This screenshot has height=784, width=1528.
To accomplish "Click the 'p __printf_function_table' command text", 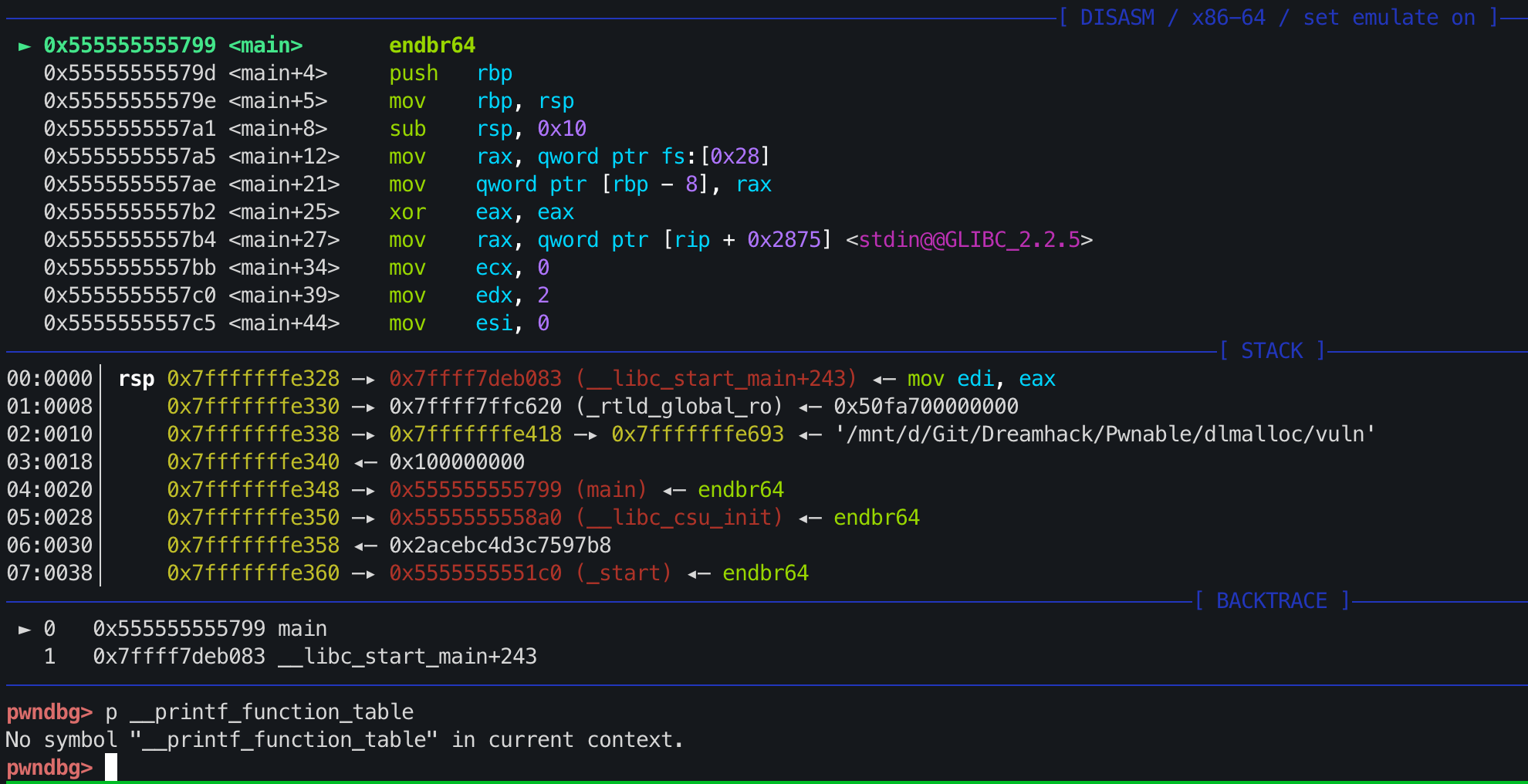I will (259, 712).
